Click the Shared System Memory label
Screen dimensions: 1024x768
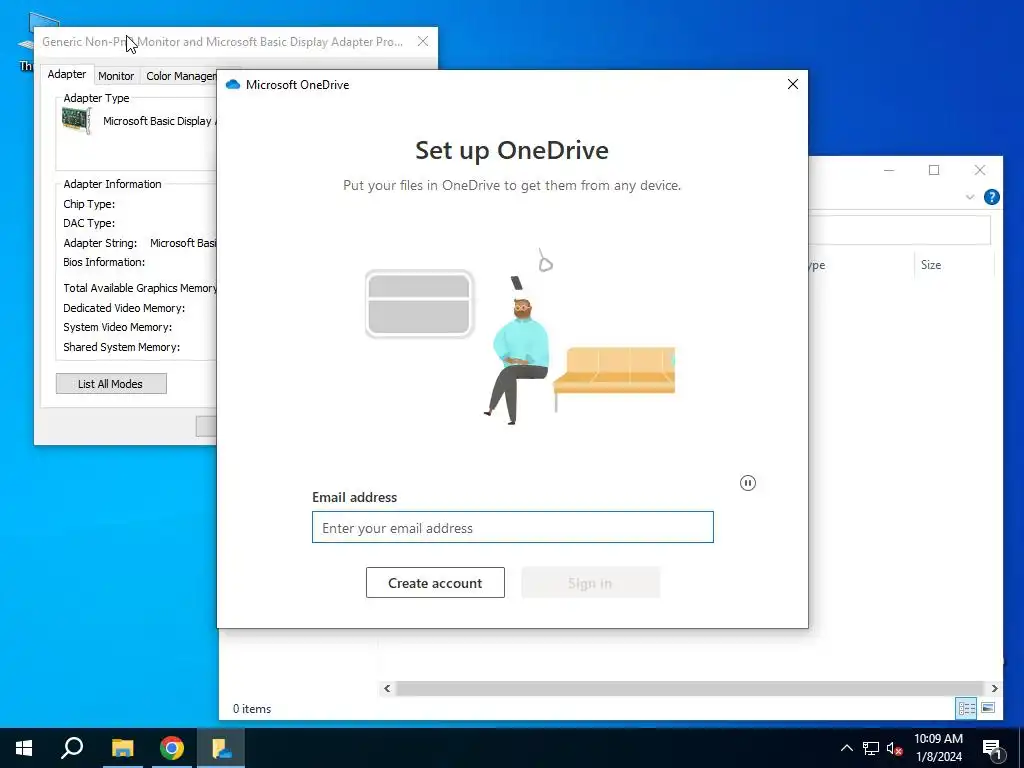click(121, 347)
